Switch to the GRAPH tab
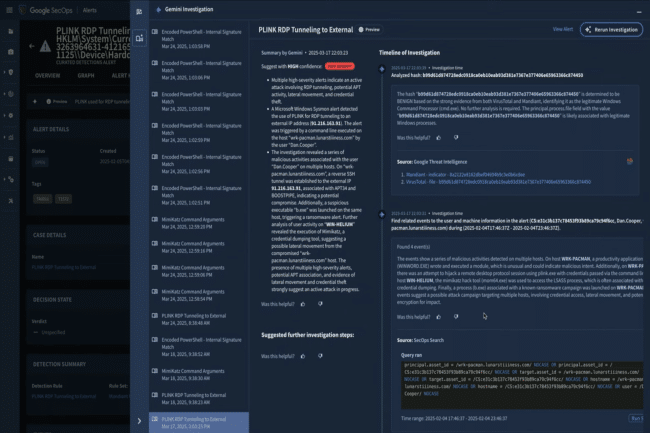Image resolution: width=650 pixels, height=433 pixels. tap(86, 76)
